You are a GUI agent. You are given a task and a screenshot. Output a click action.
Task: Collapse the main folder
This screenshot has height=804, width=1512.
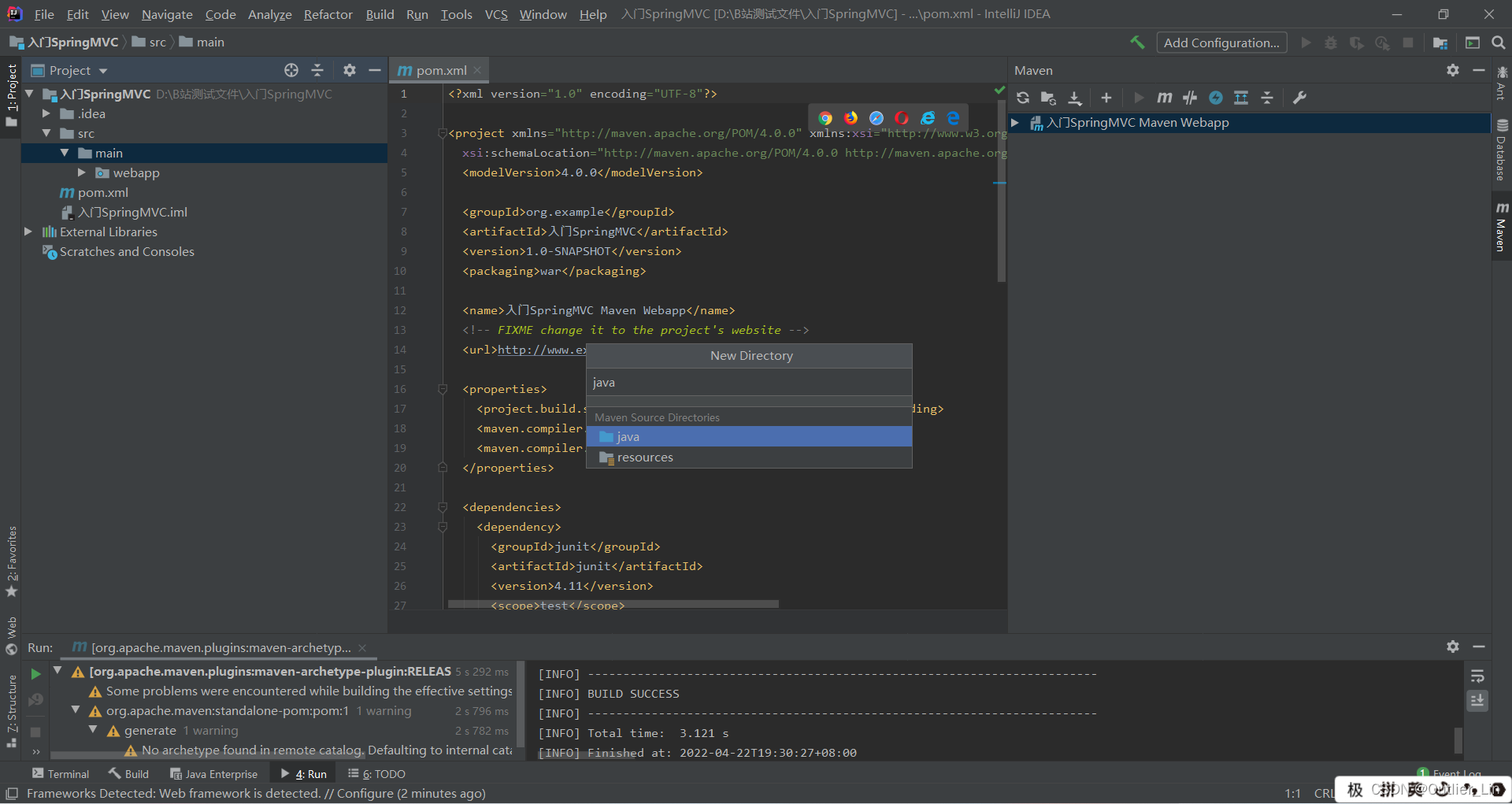(x=65, y=153)
